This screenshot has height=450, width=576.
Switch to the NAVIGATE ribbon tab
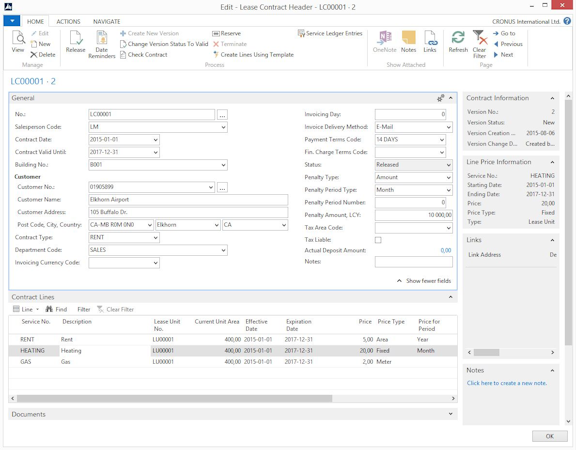107,22
